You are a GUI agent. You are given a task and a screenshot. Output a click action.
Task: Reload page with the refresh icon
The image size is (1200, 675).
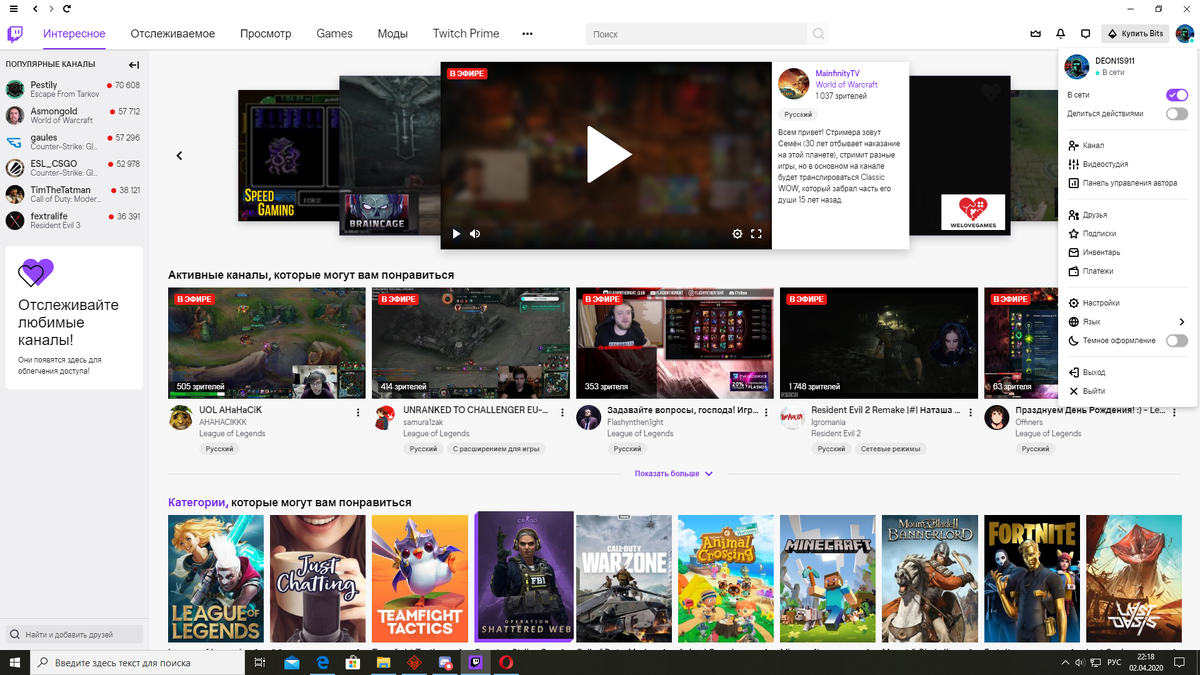click(x=67, y=8)
